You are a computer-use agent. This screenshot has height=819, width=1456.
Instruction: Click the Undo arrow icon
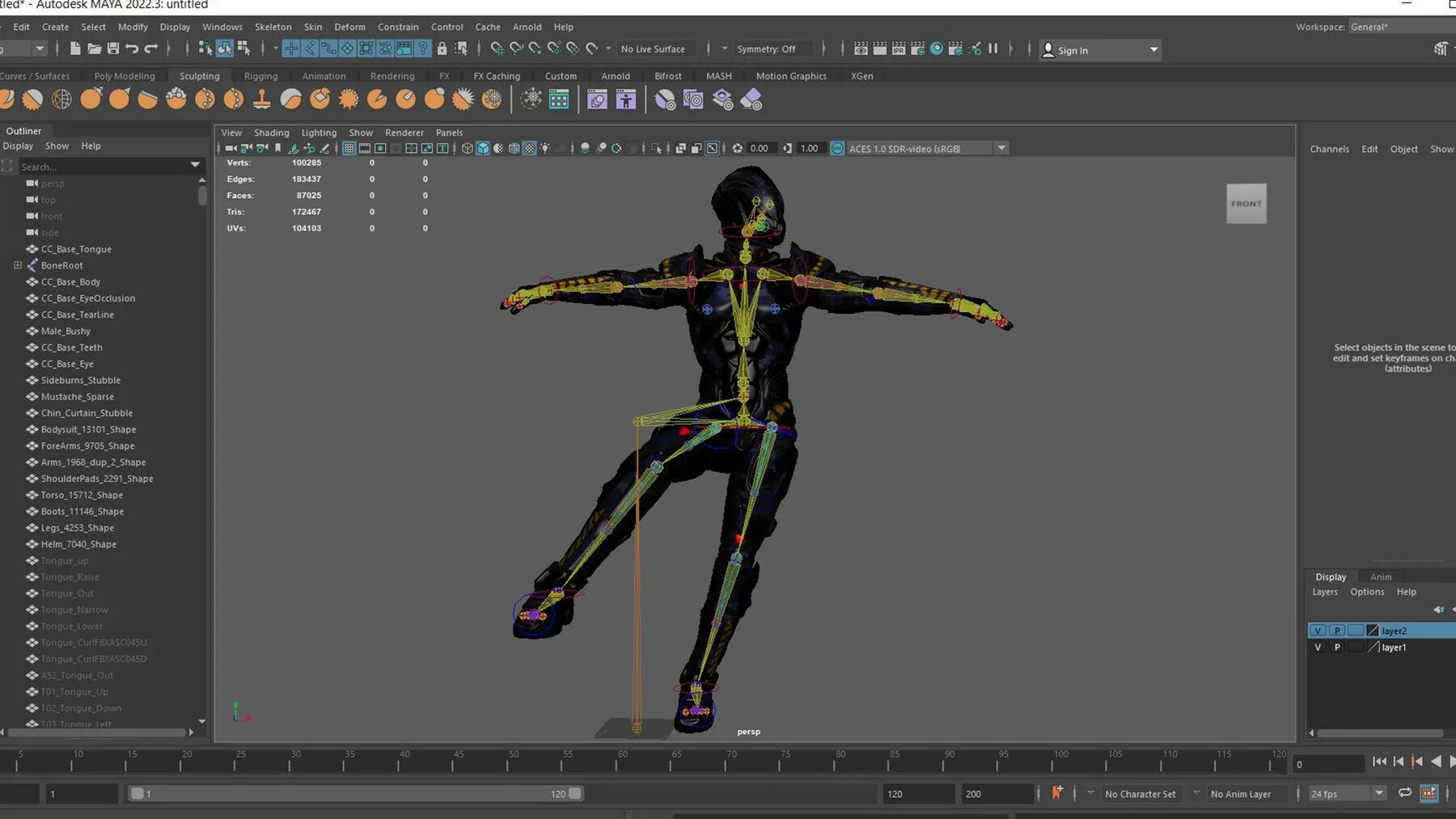[132, 49]
